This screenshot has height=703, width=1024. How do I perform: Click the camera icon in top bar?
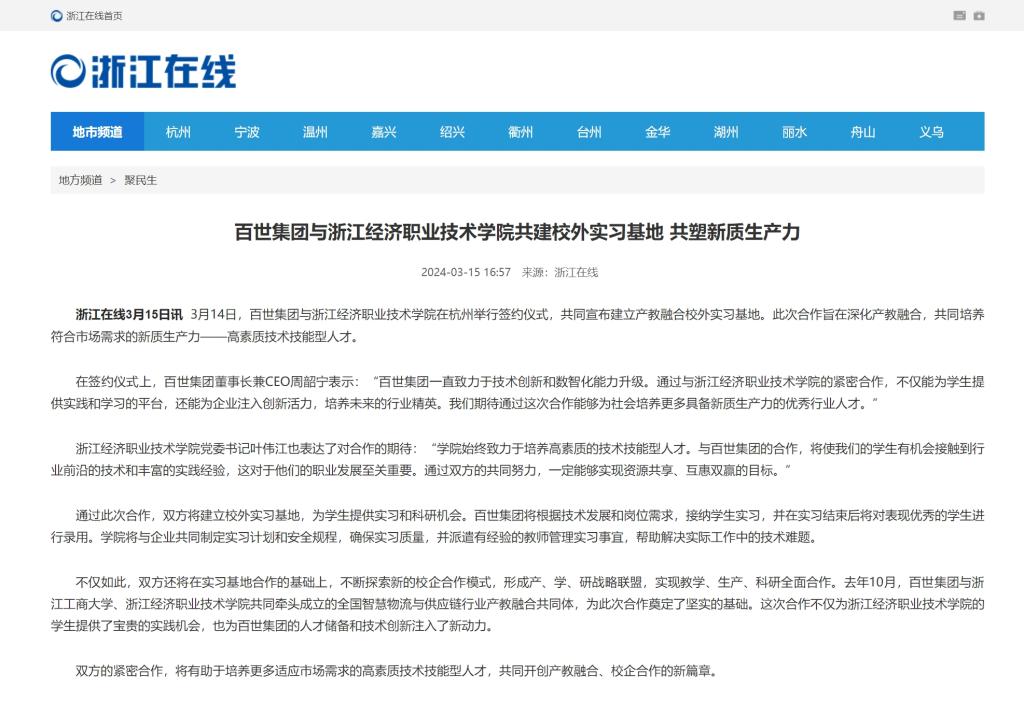pyautogui.click(x=979, y=16)
